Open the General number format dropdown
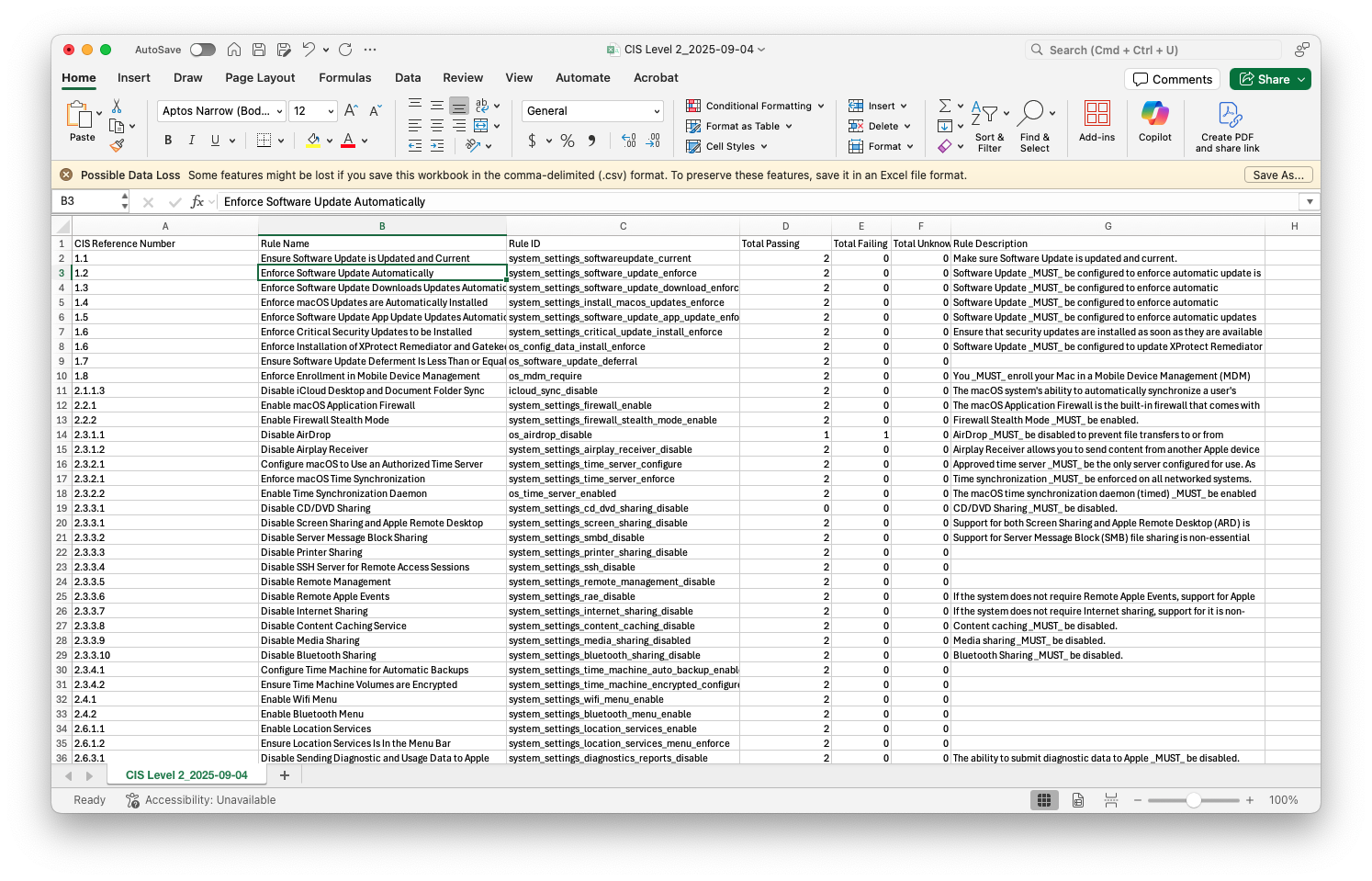Viewport: 1372px width, 881px height. (657, 111)
